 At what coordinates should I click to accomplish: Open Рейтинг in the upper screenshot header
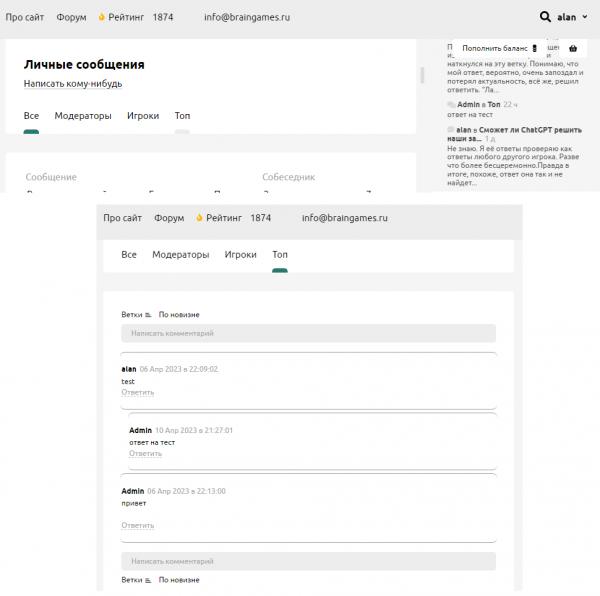126,17
